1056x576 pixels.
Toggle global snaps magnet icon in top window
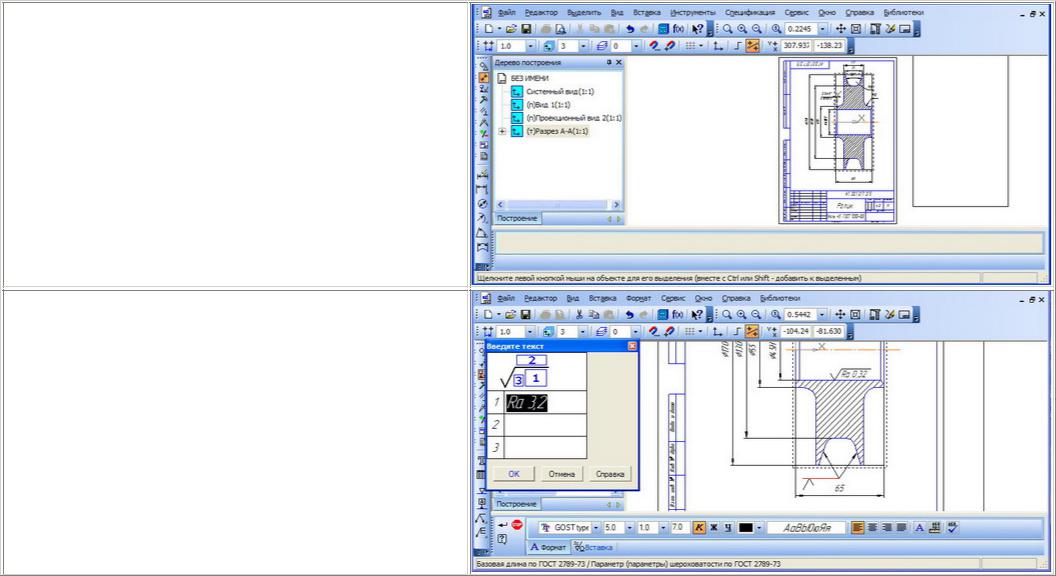click(654, 46)
